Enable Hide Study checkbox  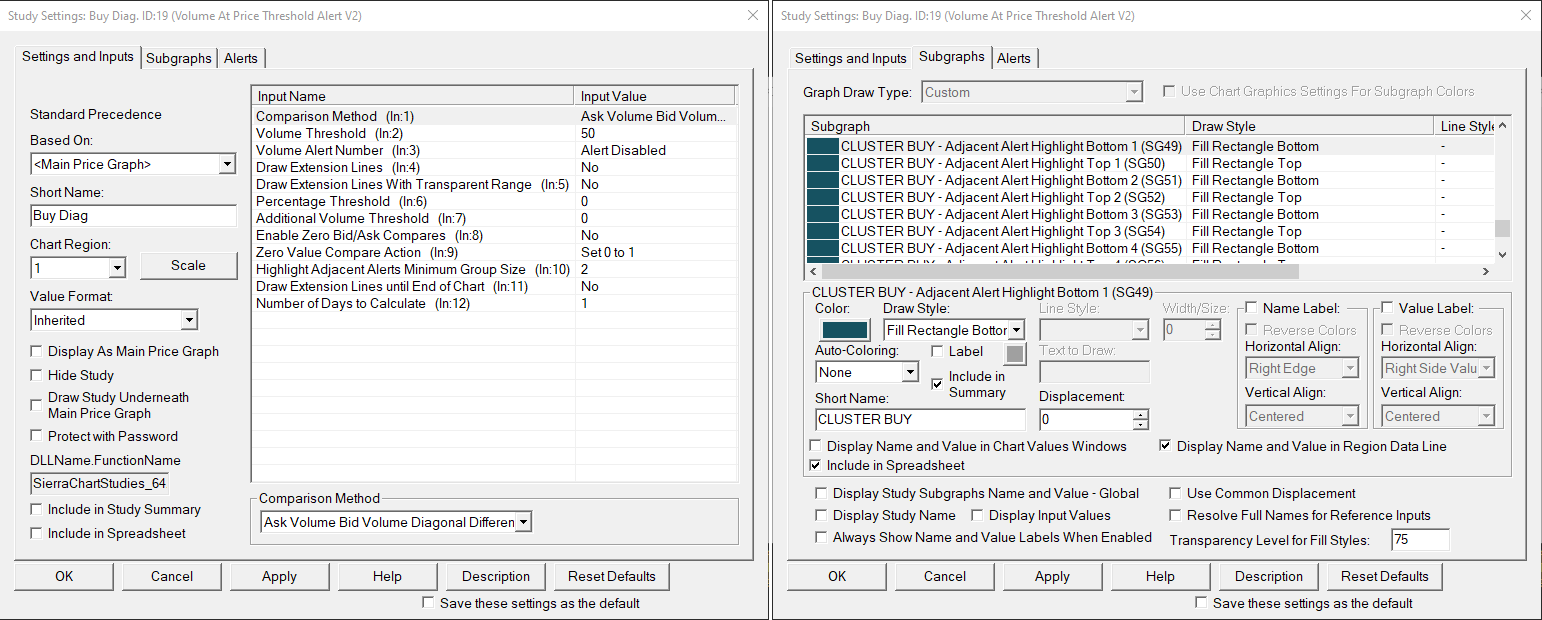click(x=37, y=375)
